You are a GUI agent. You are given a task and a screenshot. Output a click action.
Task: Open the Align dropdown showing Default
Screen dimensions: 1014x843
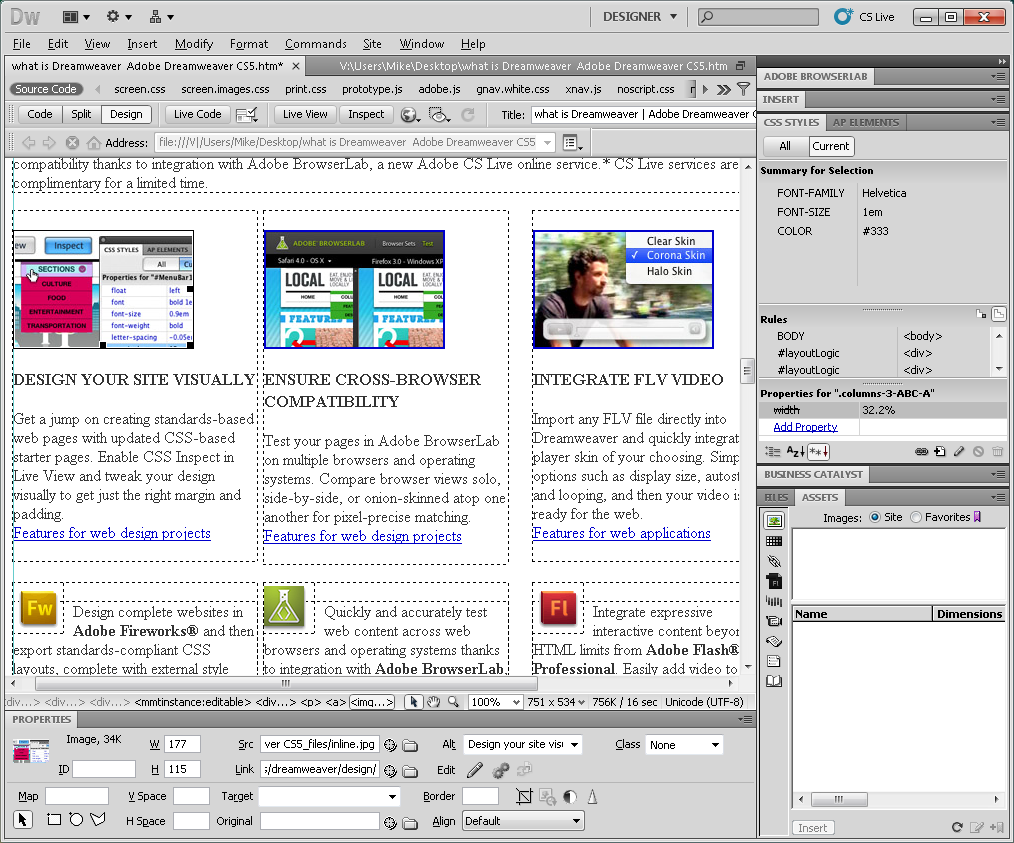pyautogui.click(x=522, y=820)
